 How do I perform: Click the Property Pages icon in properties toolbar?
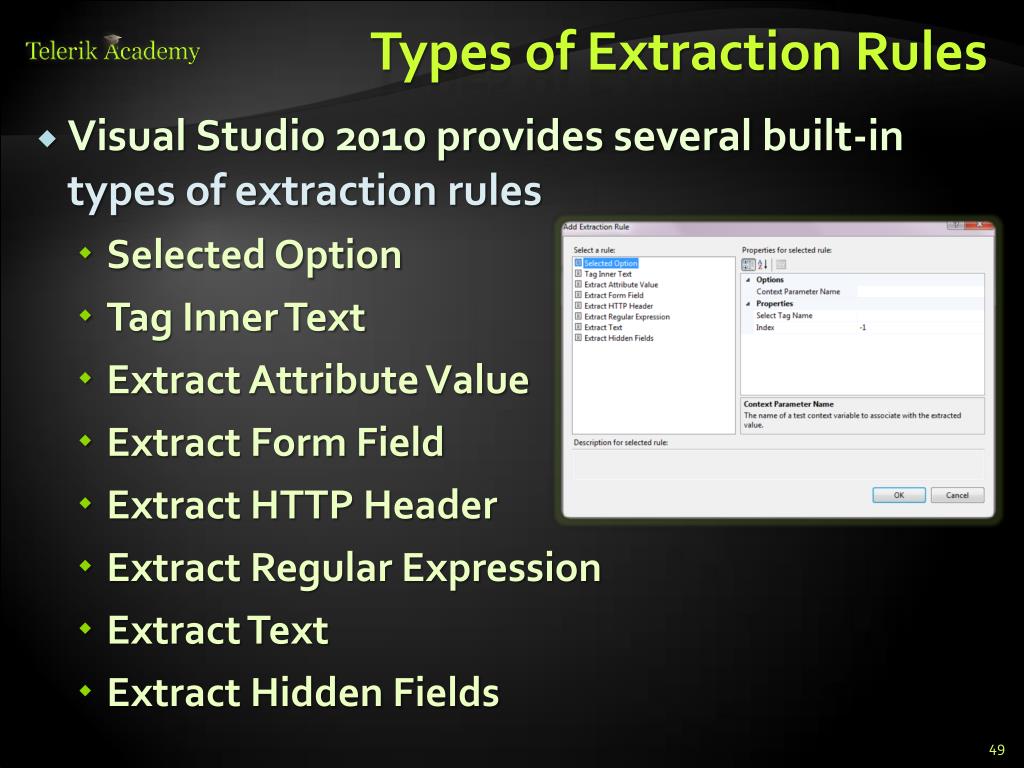(x=780, y=264)
